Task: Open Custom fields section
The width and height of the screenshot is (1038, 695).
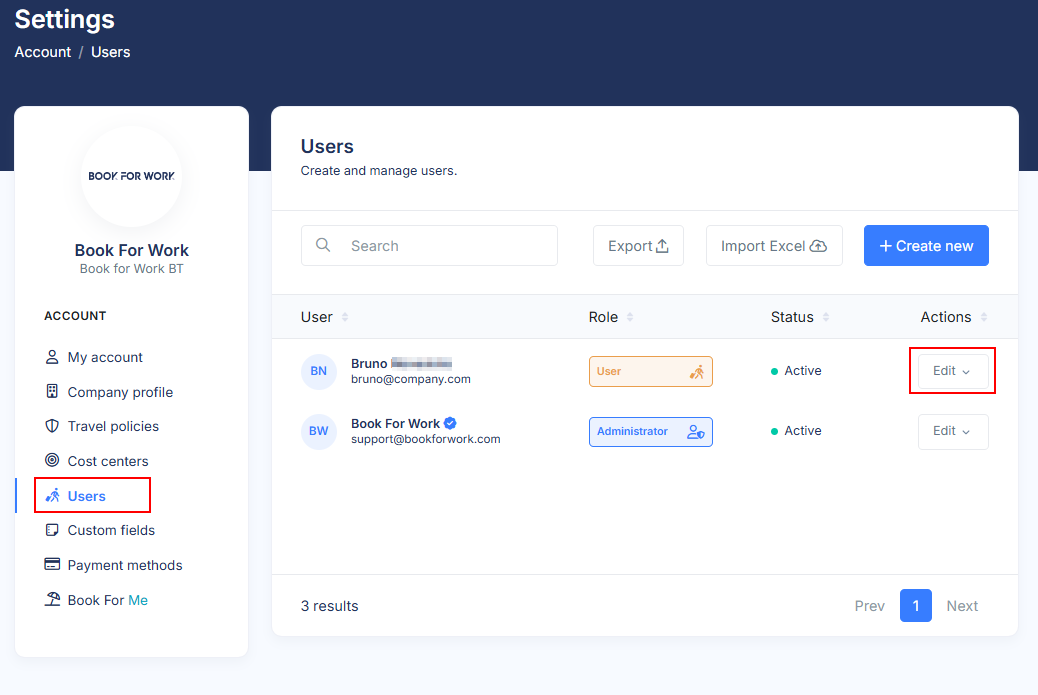Action: (99, 530)
